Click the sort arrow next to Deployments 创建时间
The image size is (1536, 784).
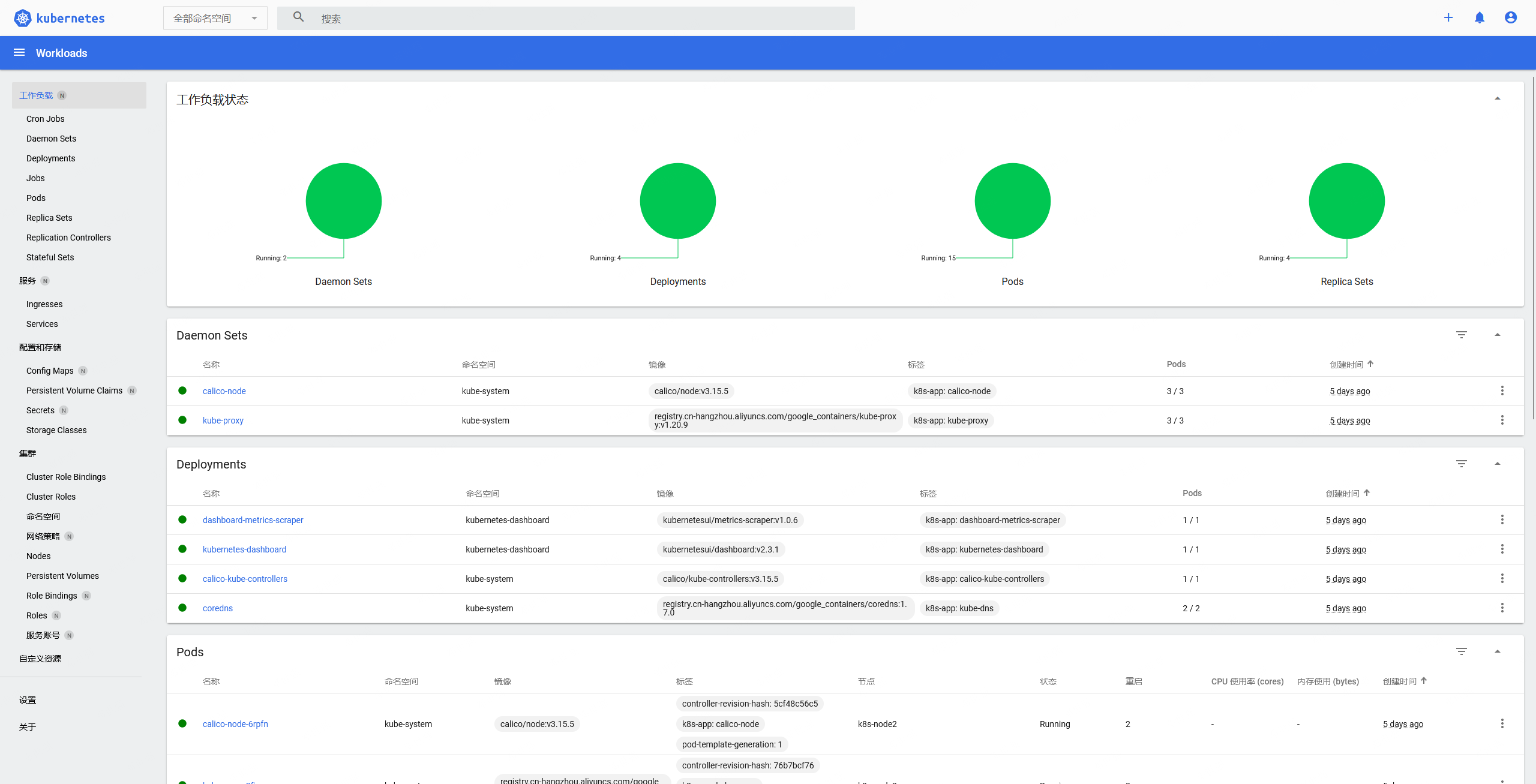pyautogui.click(x=1367, y=492)
